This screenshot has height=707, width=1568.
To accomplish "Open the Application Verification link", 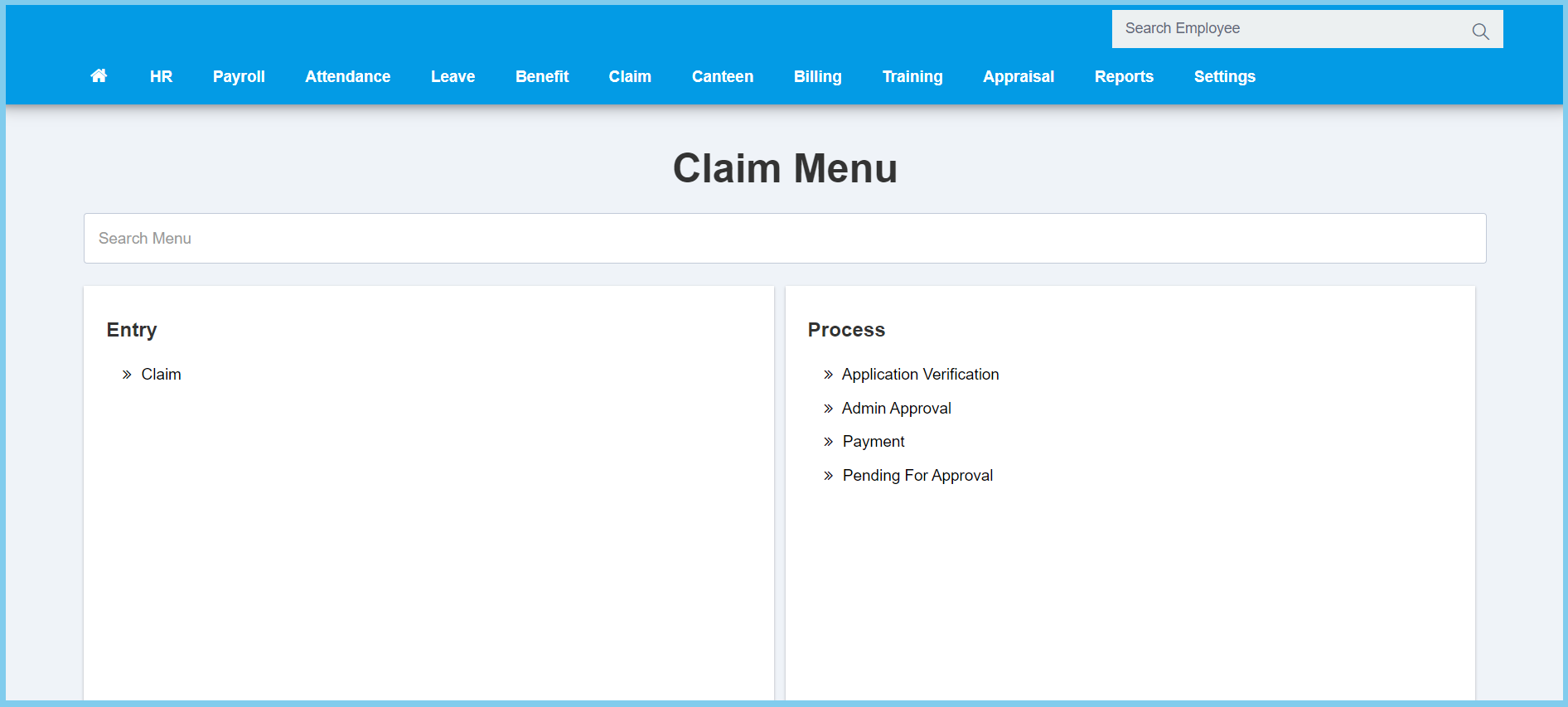I will coord(920,375).
